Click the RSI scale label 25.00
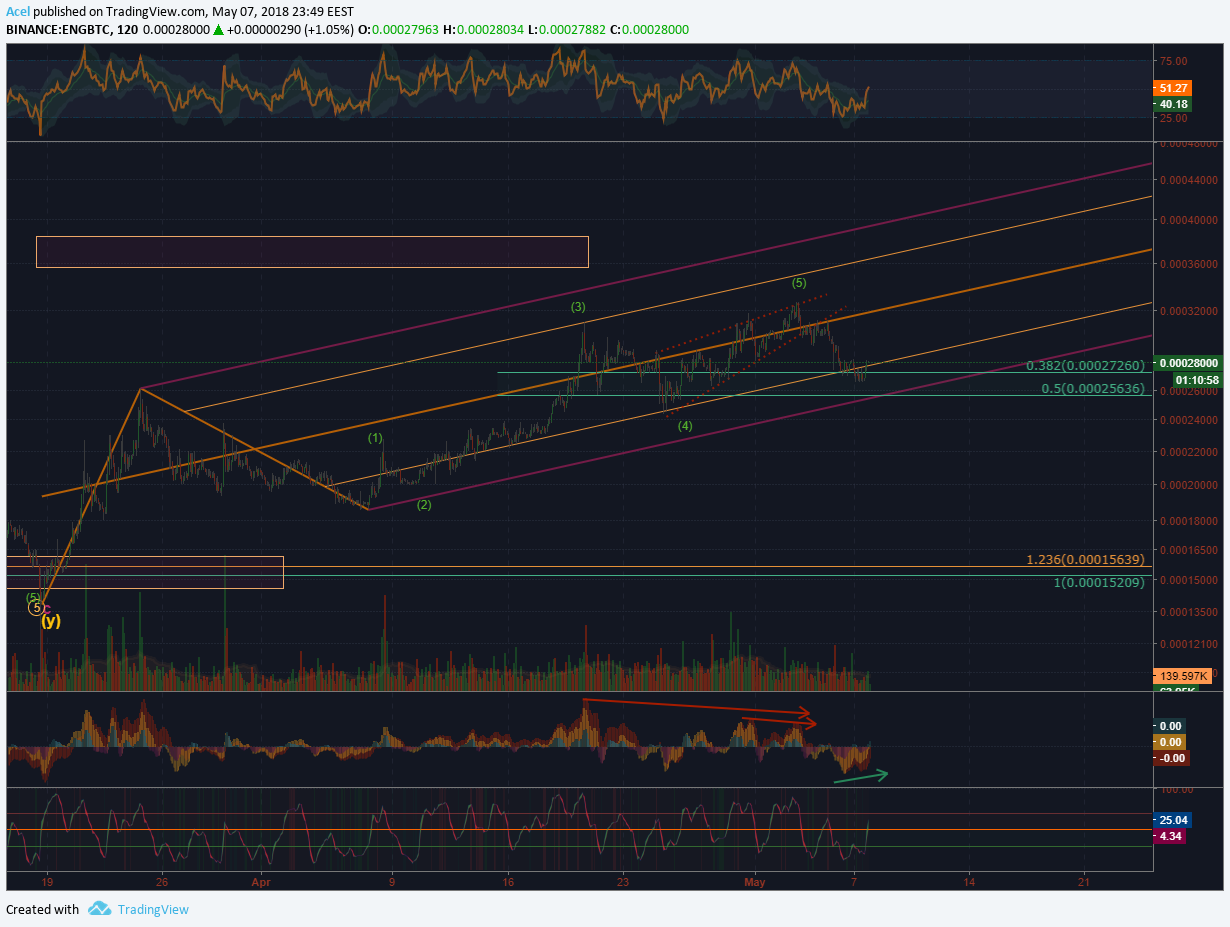This screenshot has height=927, width=1230. (x=1175, y=118)
